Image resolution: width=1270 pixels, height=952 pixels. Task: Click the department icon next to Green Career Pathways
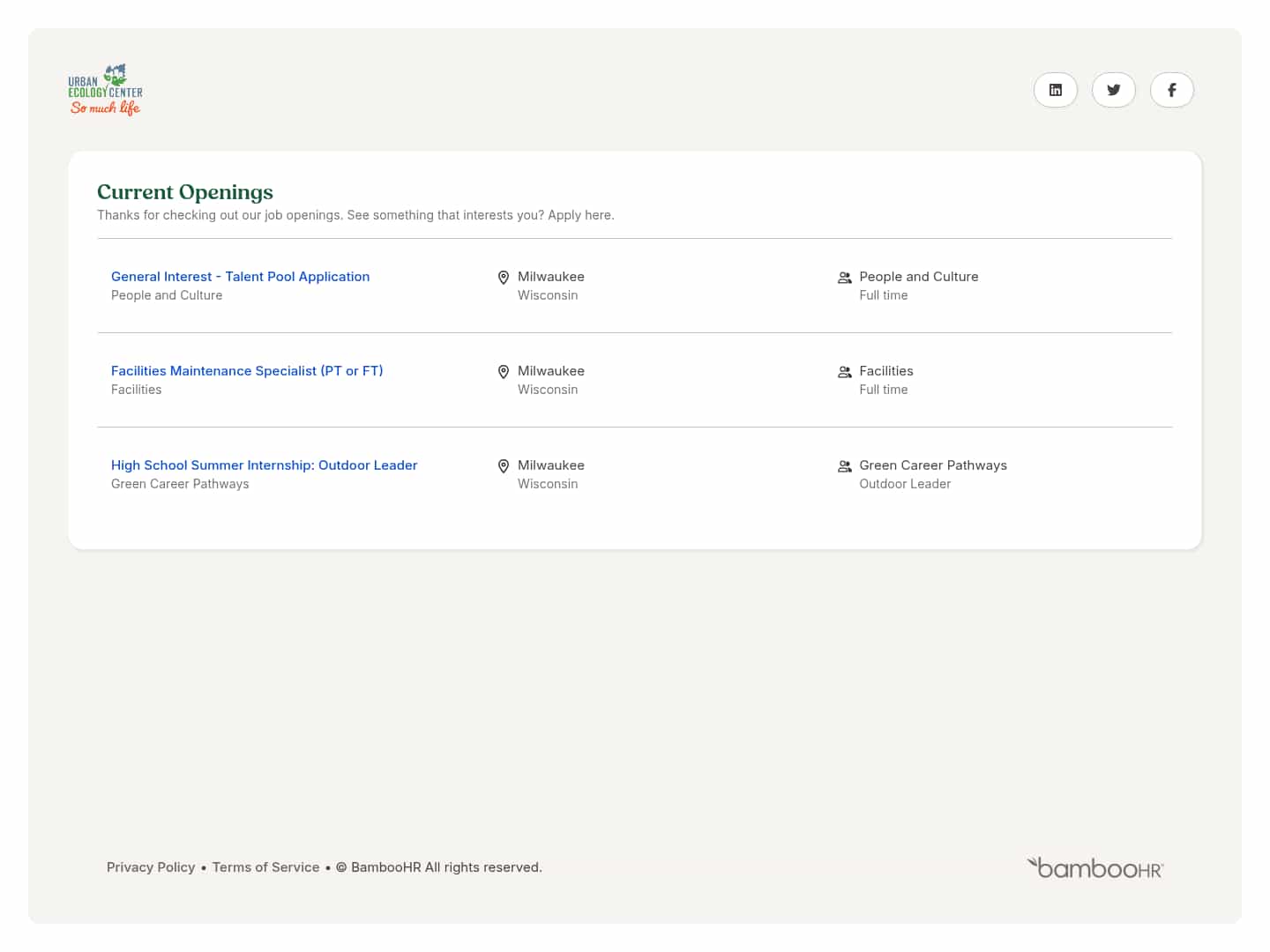tap(844, 465)
